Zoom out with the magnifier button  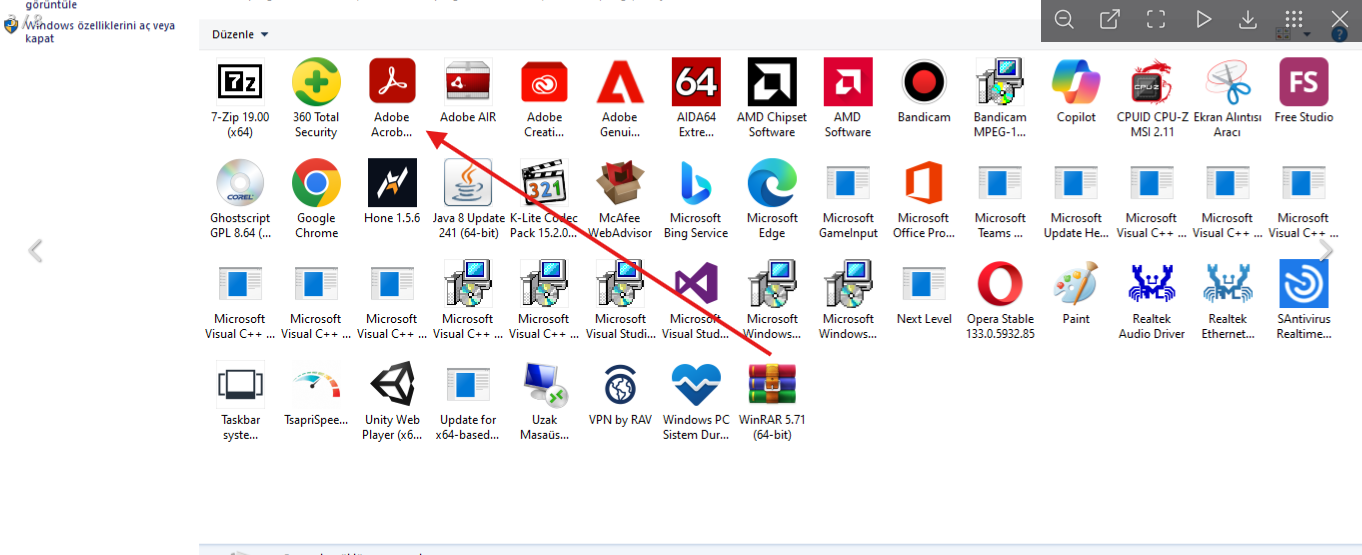tap(1064, 19)
